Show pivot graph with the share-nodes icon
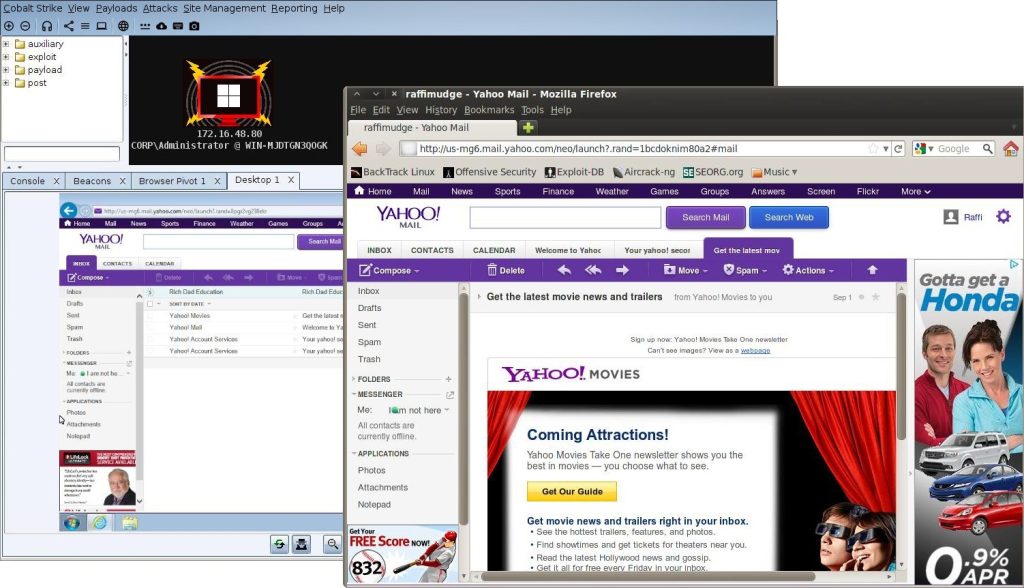 [x=69, y=26]
